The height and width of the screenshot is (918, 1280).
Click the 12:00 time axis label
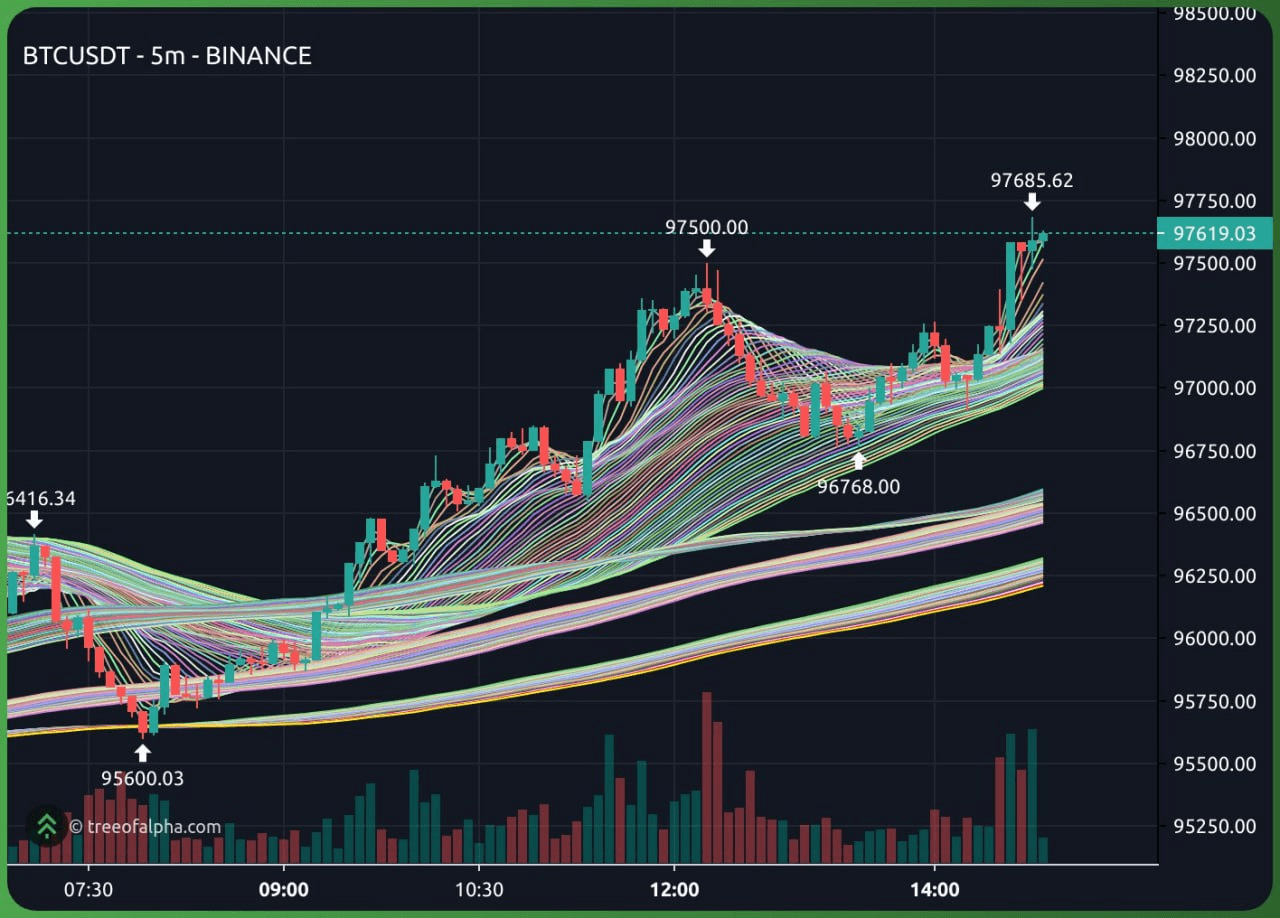[x=674, y=889]
